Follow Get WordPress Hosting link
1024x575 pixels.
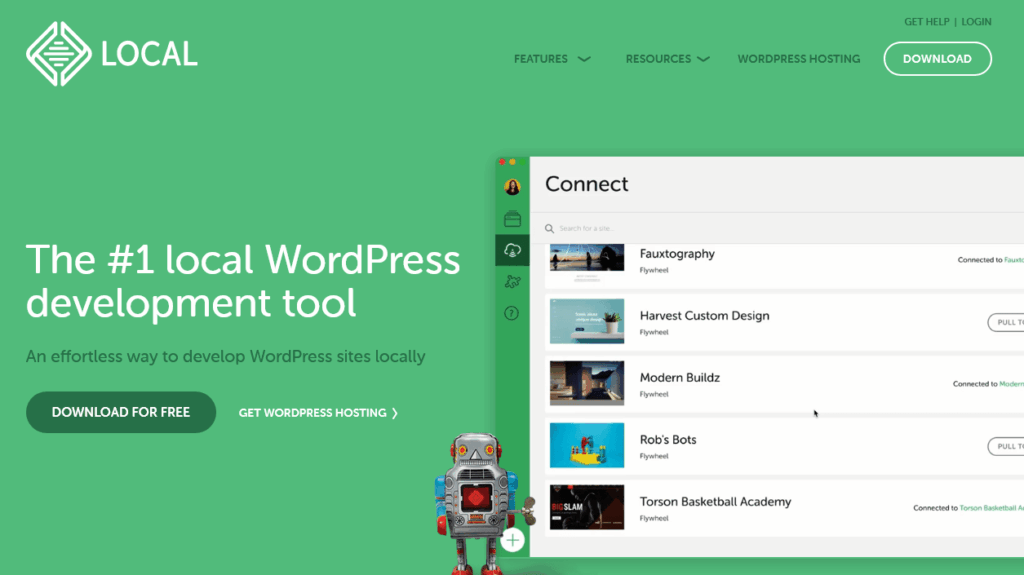[318, 413]
